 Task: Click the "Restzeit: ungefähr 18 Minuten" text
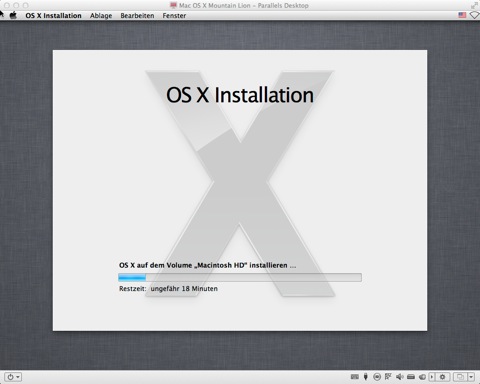[168, 289]
